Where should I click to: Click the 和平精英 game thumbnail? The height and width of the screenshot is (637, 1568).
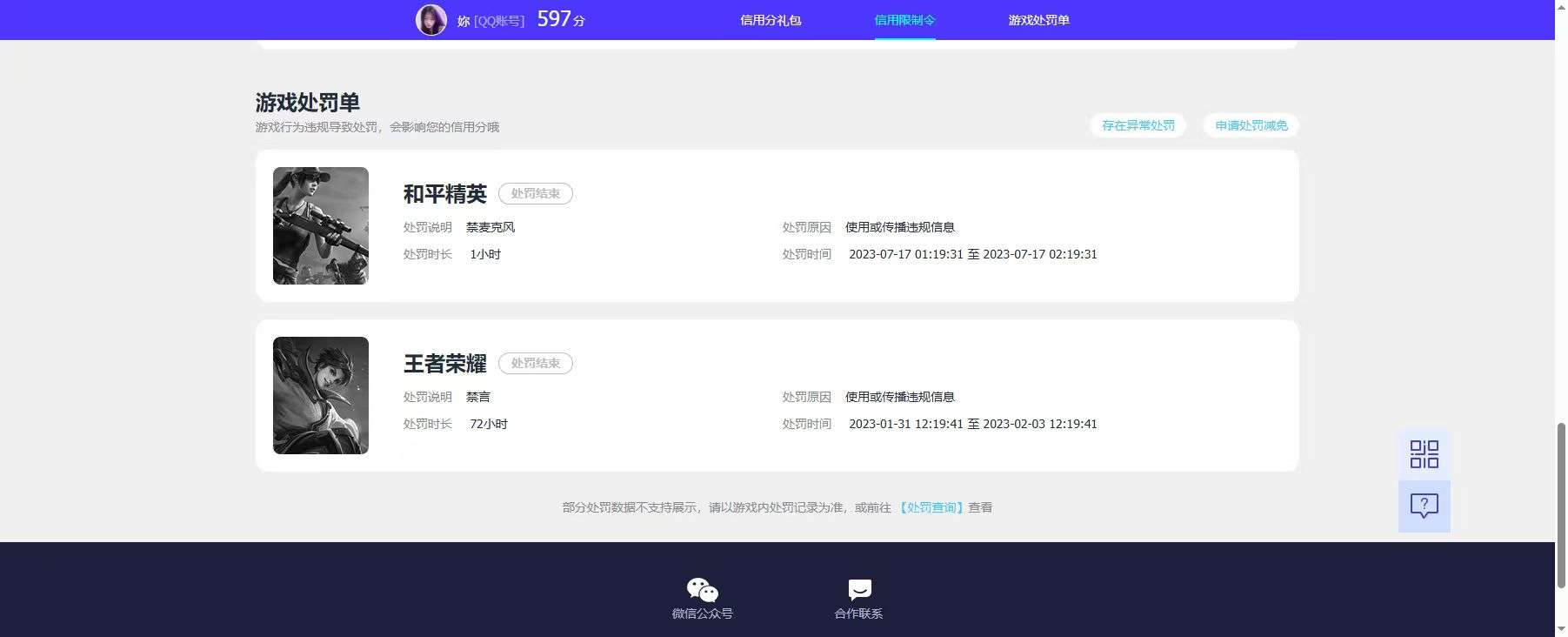[321, 225]
